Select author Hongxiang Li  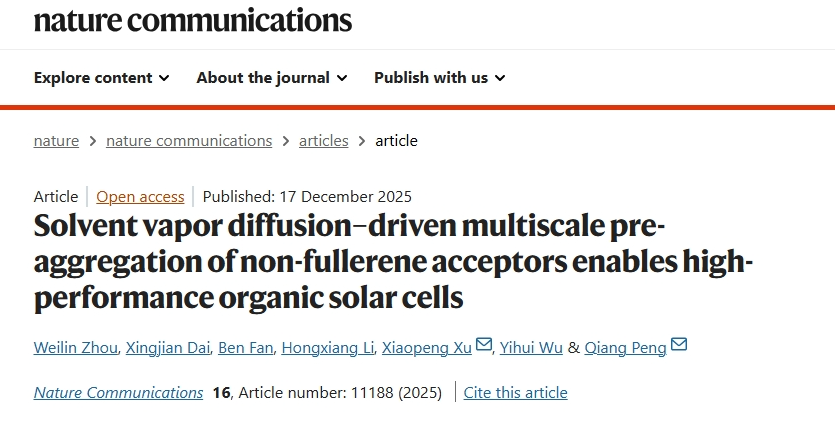327,347
